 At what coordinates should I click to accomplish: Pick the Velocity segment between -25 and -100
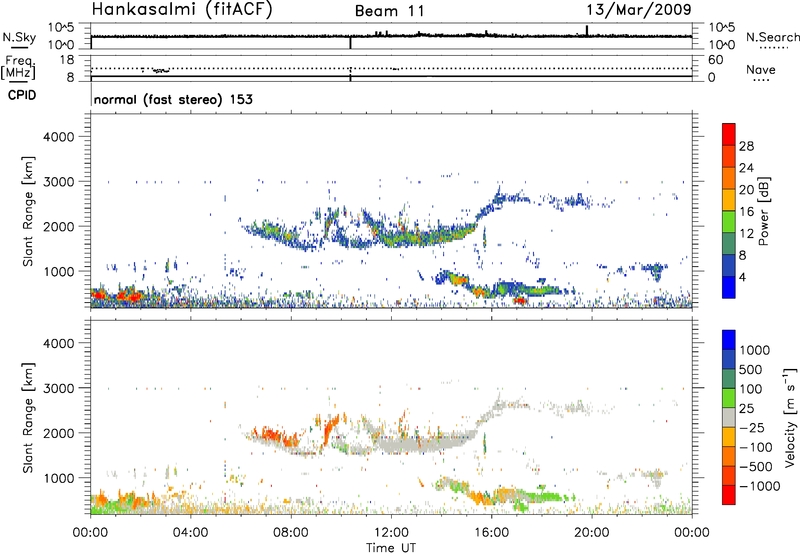click(x=729, y=437)
